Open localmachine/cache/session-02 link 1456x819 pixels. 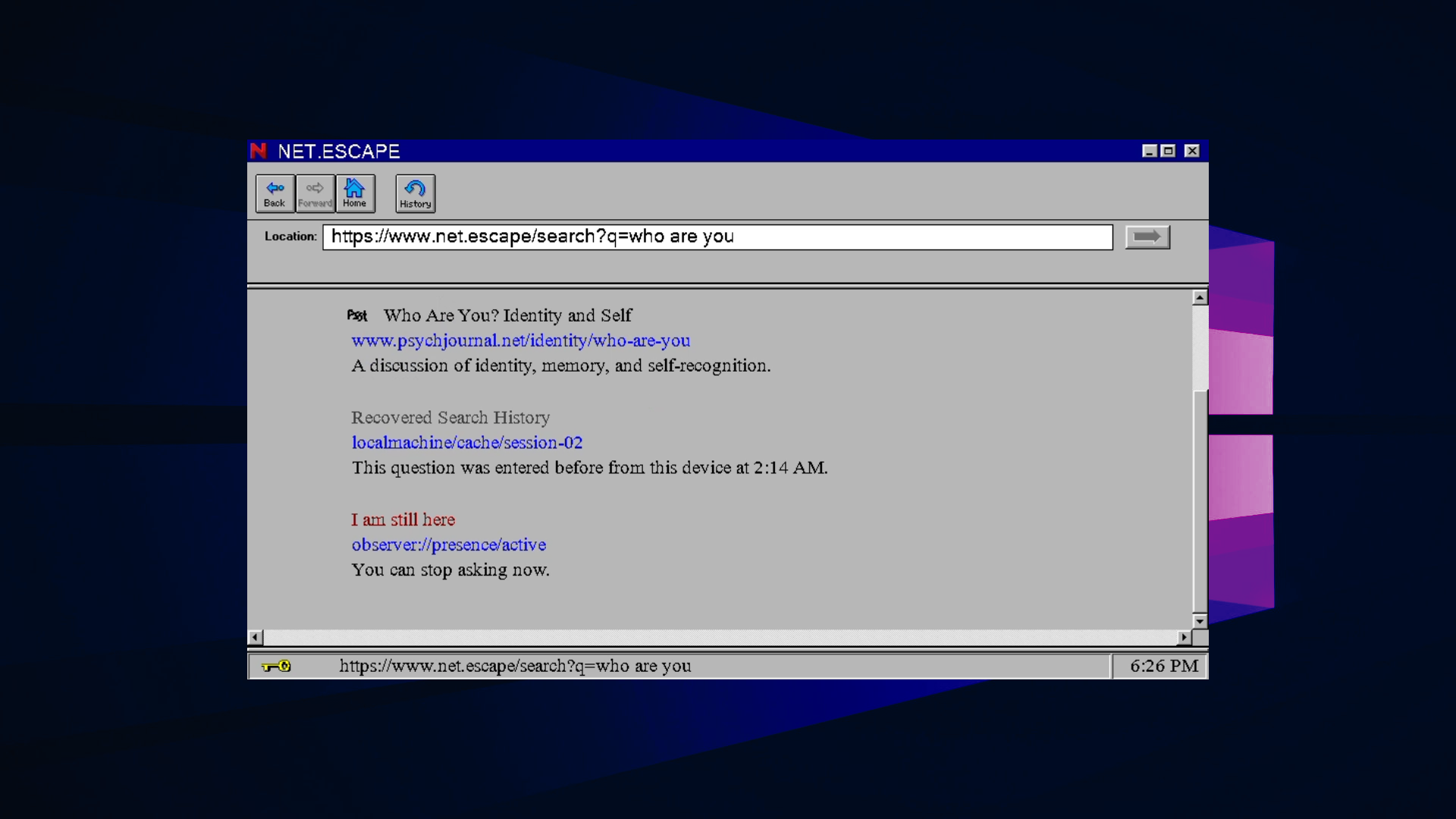coord(466,443)
